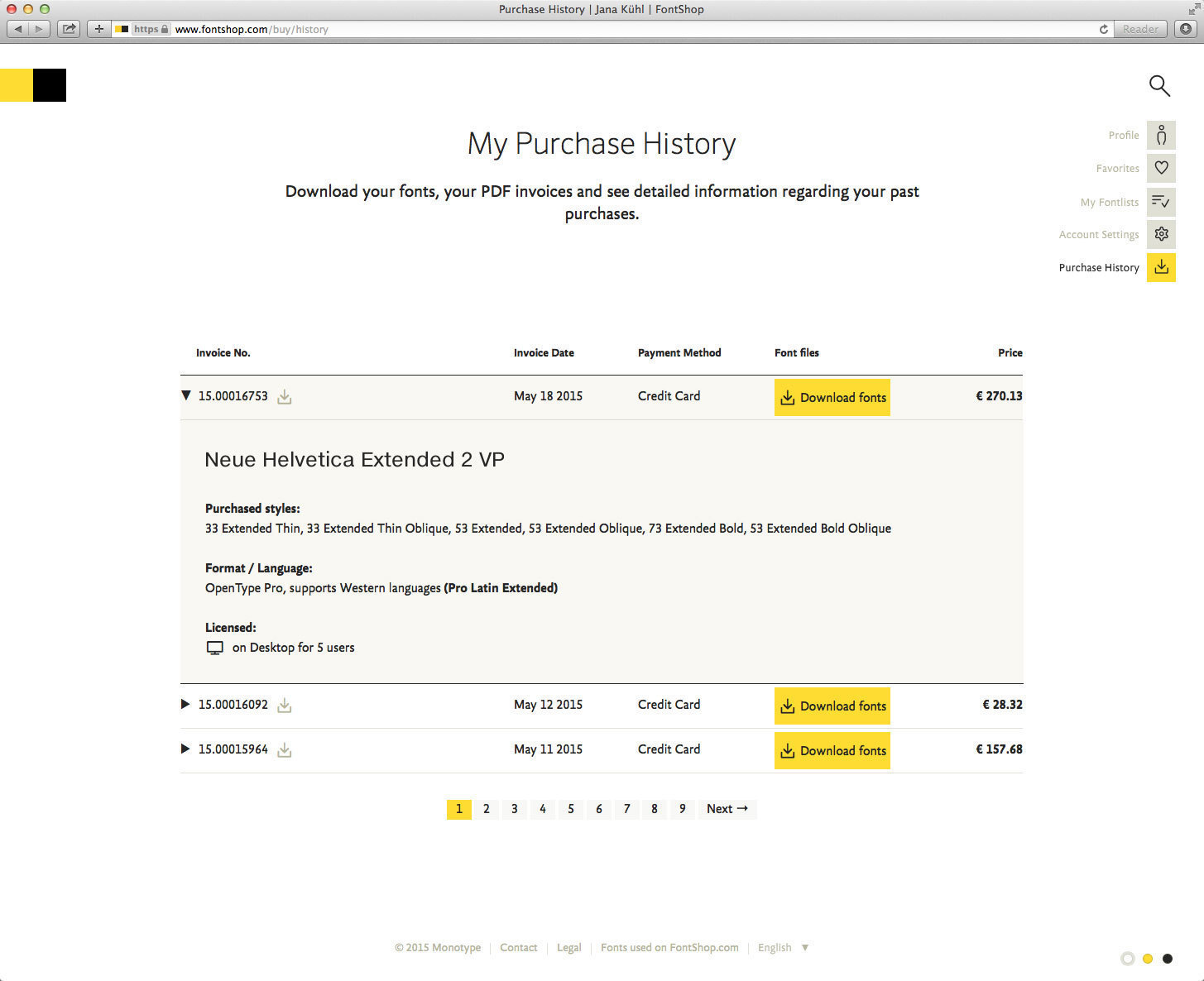Click the Purchase History download icon
Screen dimensions: 1204x981
1161,267
